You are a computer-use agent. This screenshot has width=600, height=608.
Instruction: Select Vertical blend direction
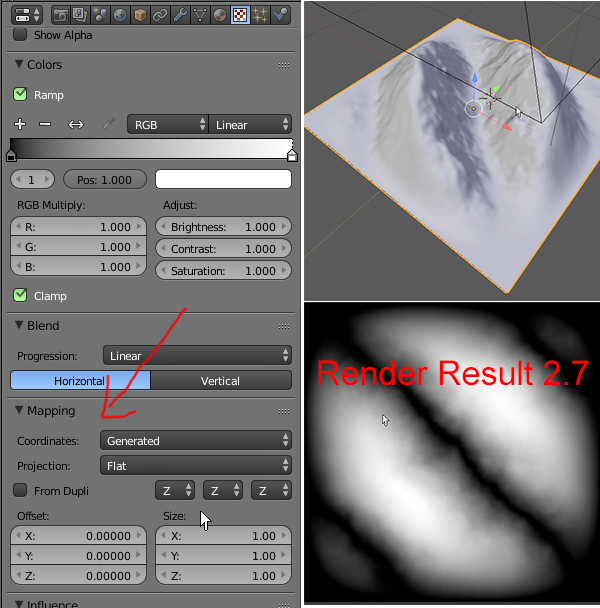click(221, 380)
